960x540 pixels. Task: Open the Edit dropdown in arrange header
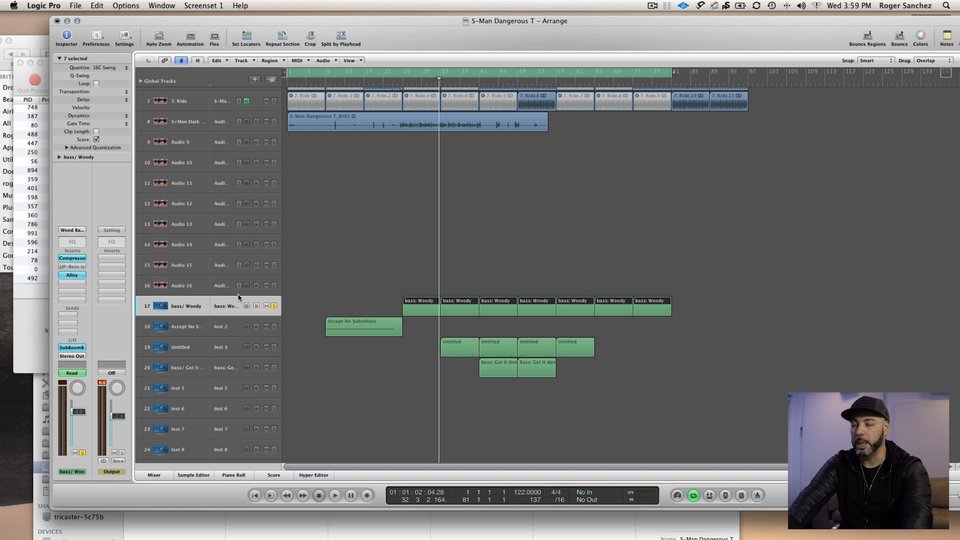pos(220,61)
